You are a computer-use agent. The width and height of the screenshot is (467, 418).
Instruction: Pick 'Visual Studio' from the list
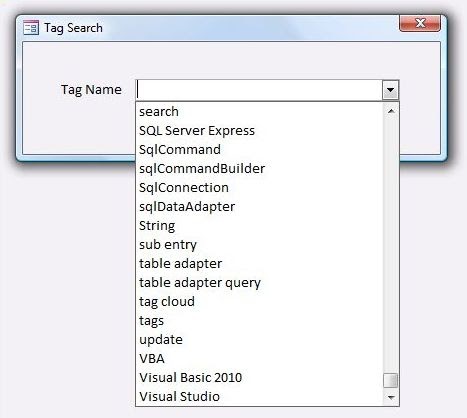tap(260, 397)
